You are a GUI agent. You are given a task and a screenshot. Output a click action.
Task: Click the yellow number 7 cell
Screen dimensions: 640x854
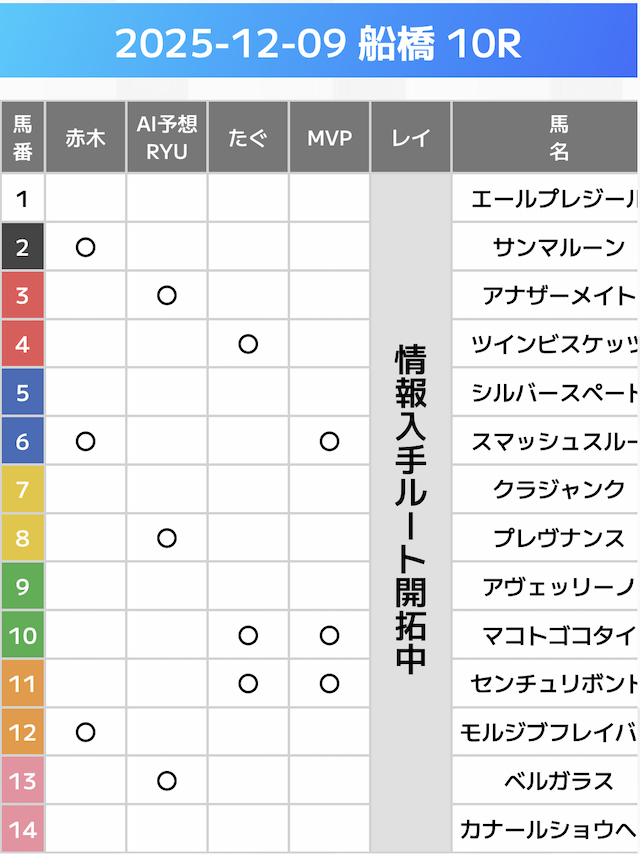click(x=22, y=490)
